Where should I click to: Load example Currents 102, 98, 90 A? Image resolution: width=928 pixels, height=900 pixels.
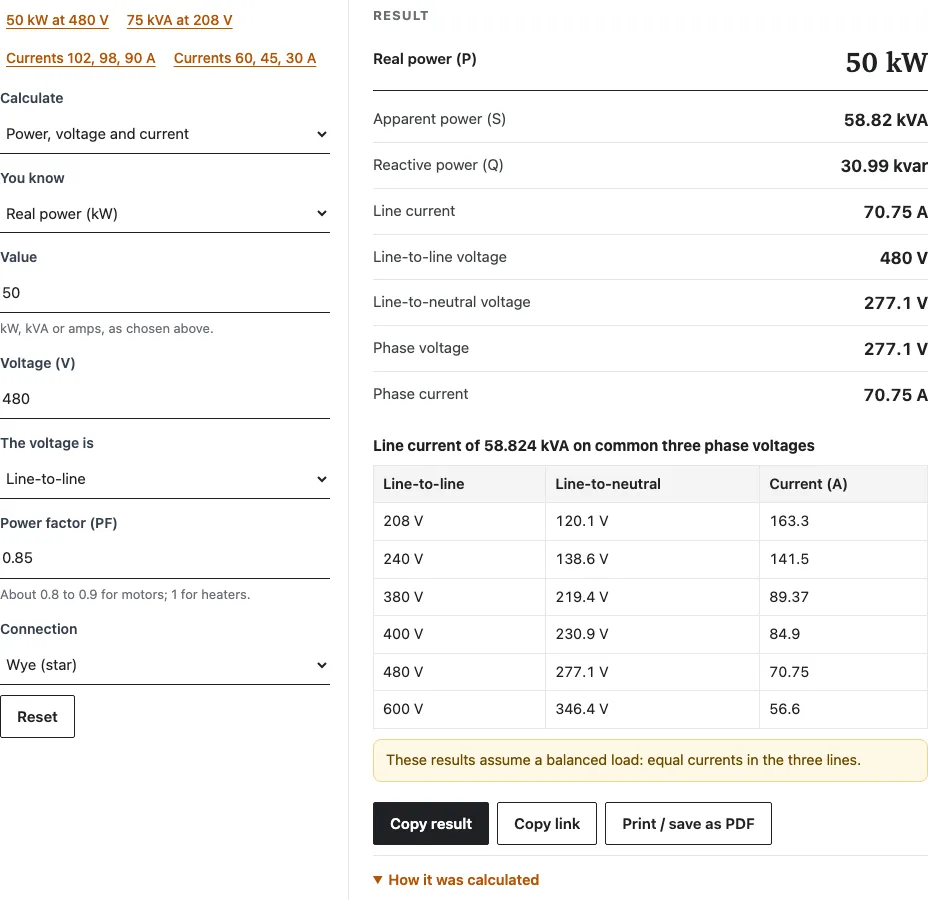(x=80, y=58)
